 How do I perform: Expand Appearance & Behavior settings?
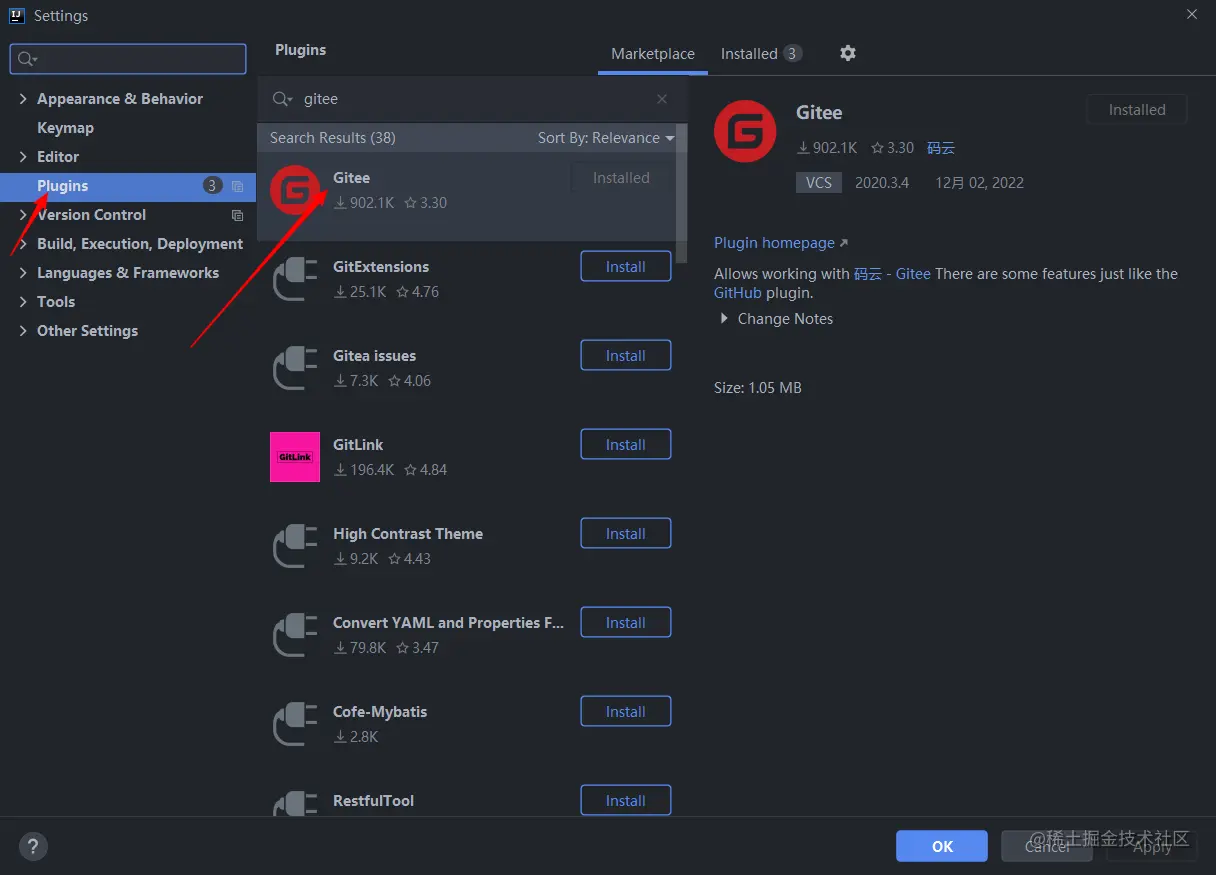point(23,99)
